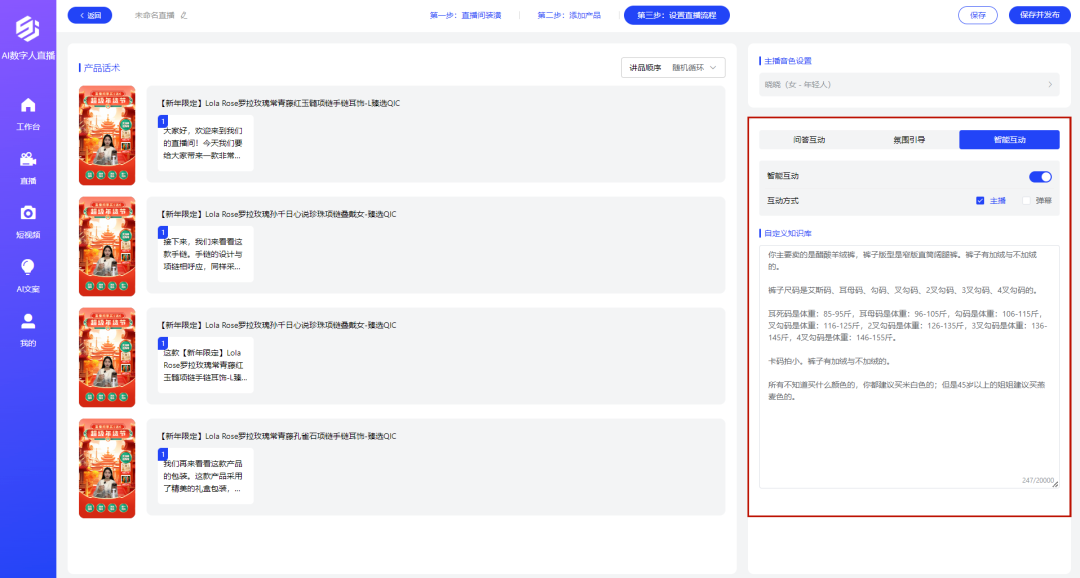Uncheck the 主播 interaction checkbox
1080x578 pixels.
click(x=979, y=200)
